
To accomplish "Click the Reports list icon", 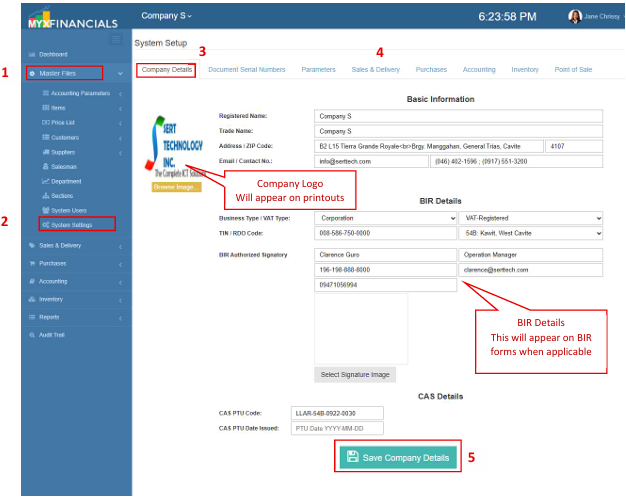I will [x=32, y=317].
